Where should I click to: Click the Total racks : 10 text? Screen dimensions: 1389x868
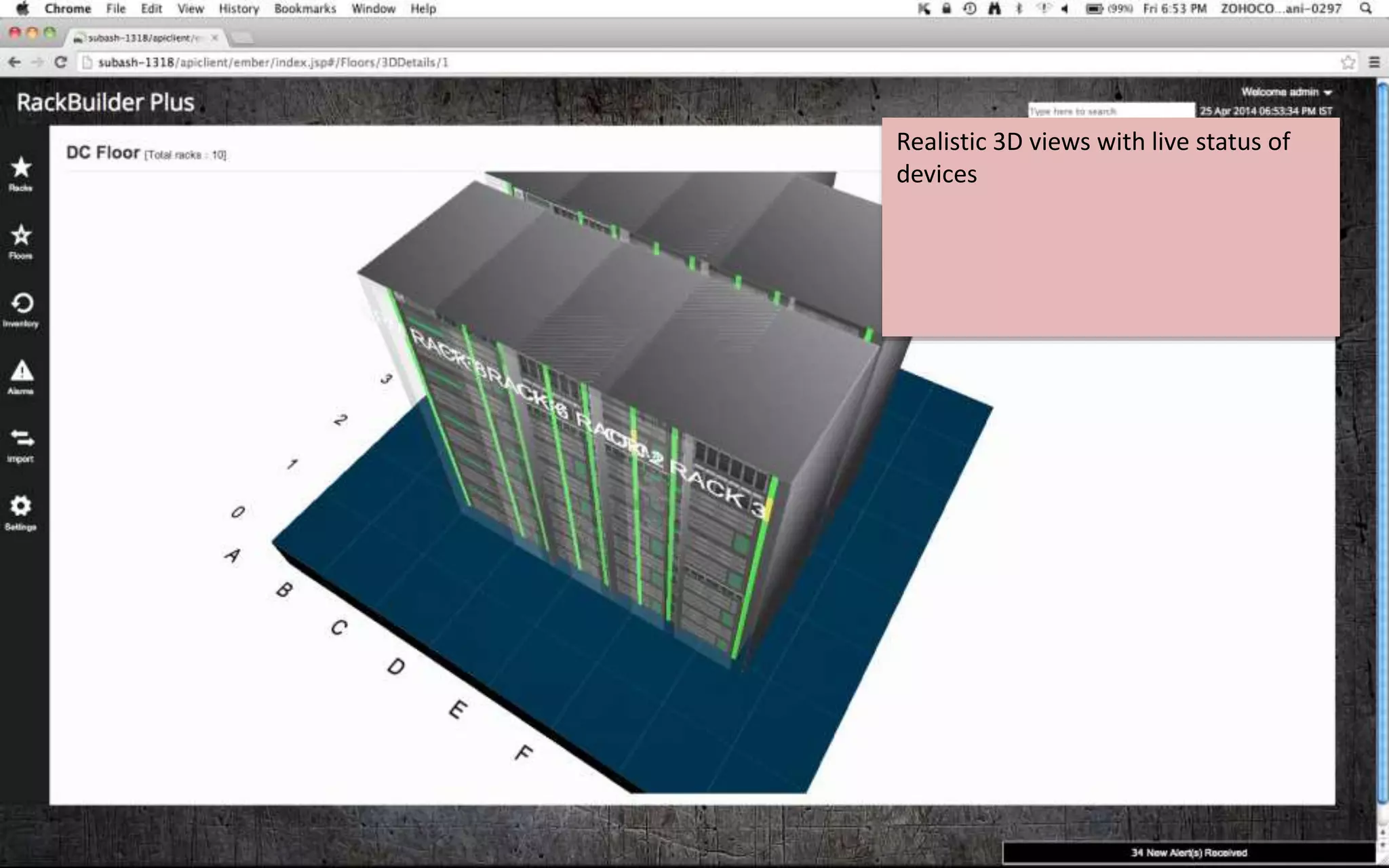(x=185, y=155)
